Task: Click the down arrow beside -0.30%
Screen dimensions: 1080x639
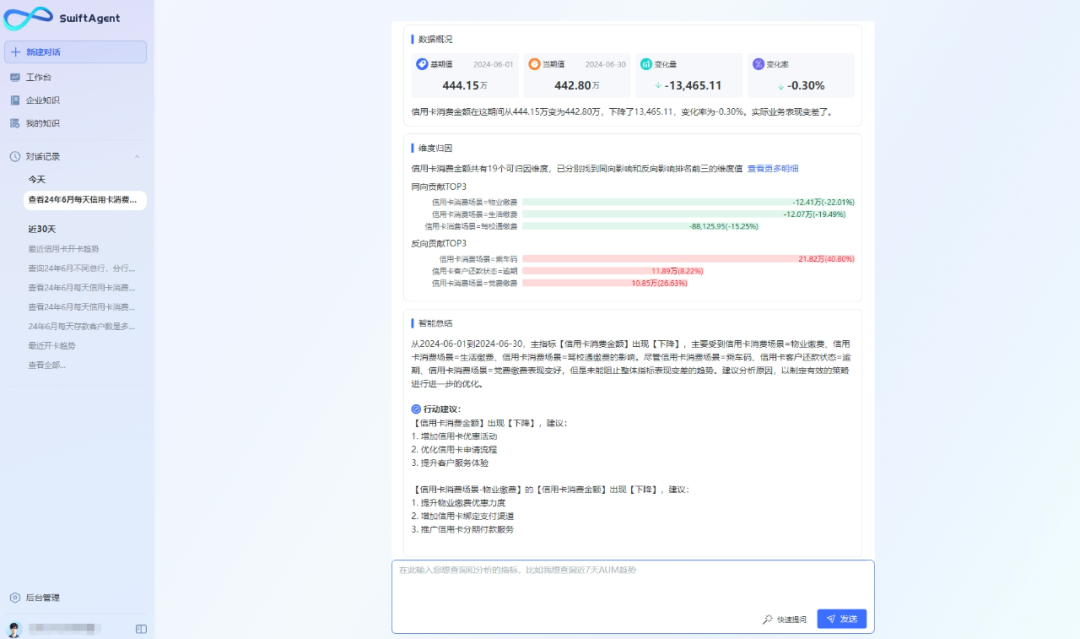Action: [x=780, y=86]
